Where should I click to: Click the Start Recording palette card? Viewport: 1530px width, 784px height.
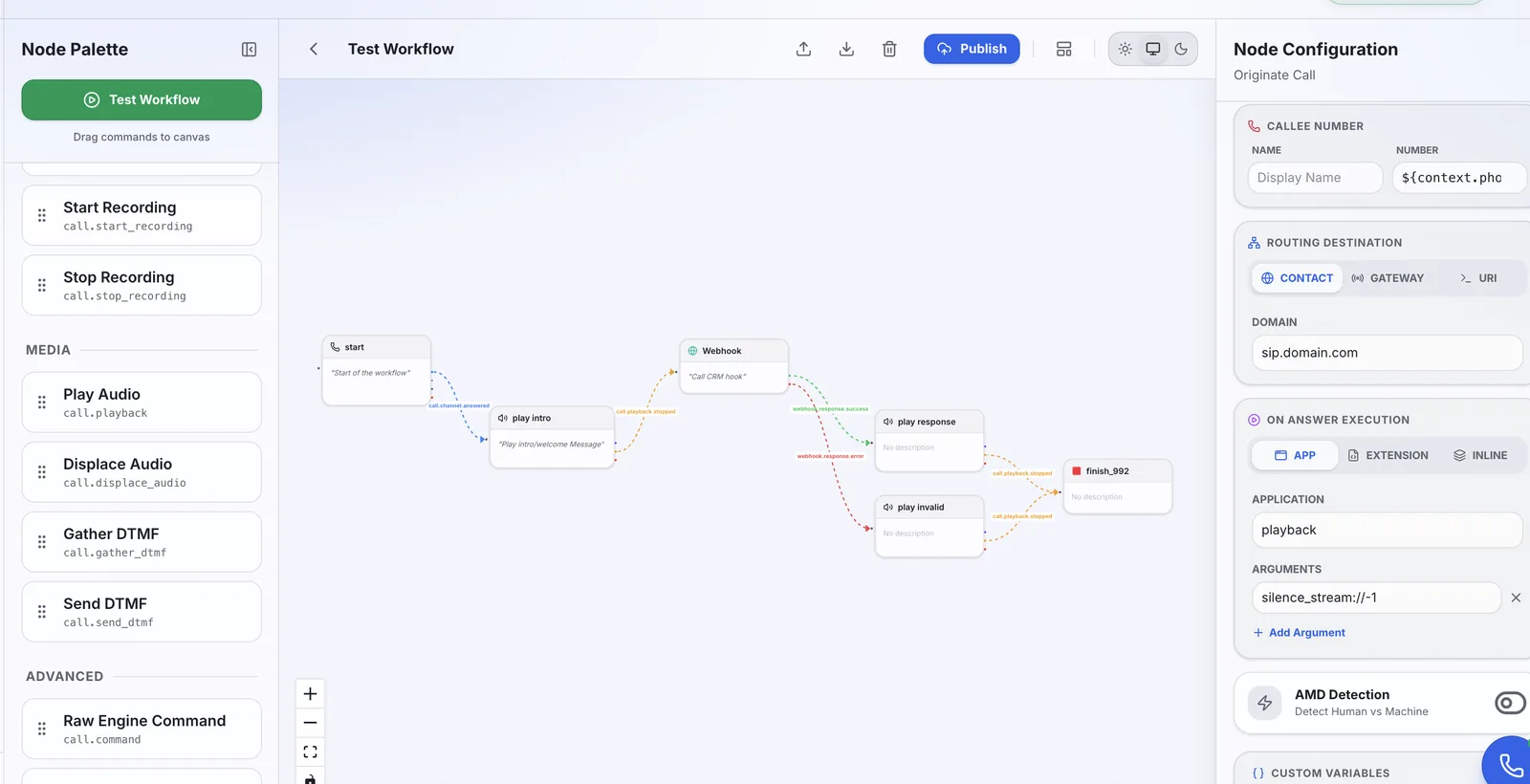(x=142, y=216)
